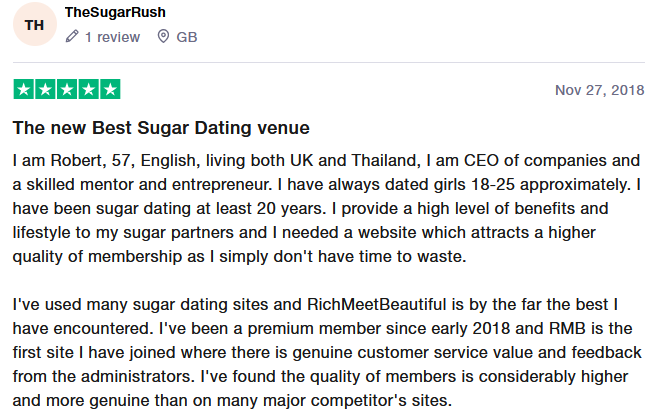Viewport: 663px width, 415px height.
Task: Click the pencil review-count icon
Action: tap(72, 36)
